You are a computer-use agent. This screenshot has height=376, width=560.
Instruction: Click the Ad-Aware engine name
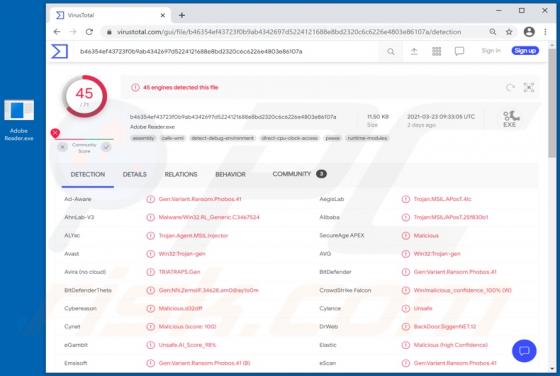(78, 199)
